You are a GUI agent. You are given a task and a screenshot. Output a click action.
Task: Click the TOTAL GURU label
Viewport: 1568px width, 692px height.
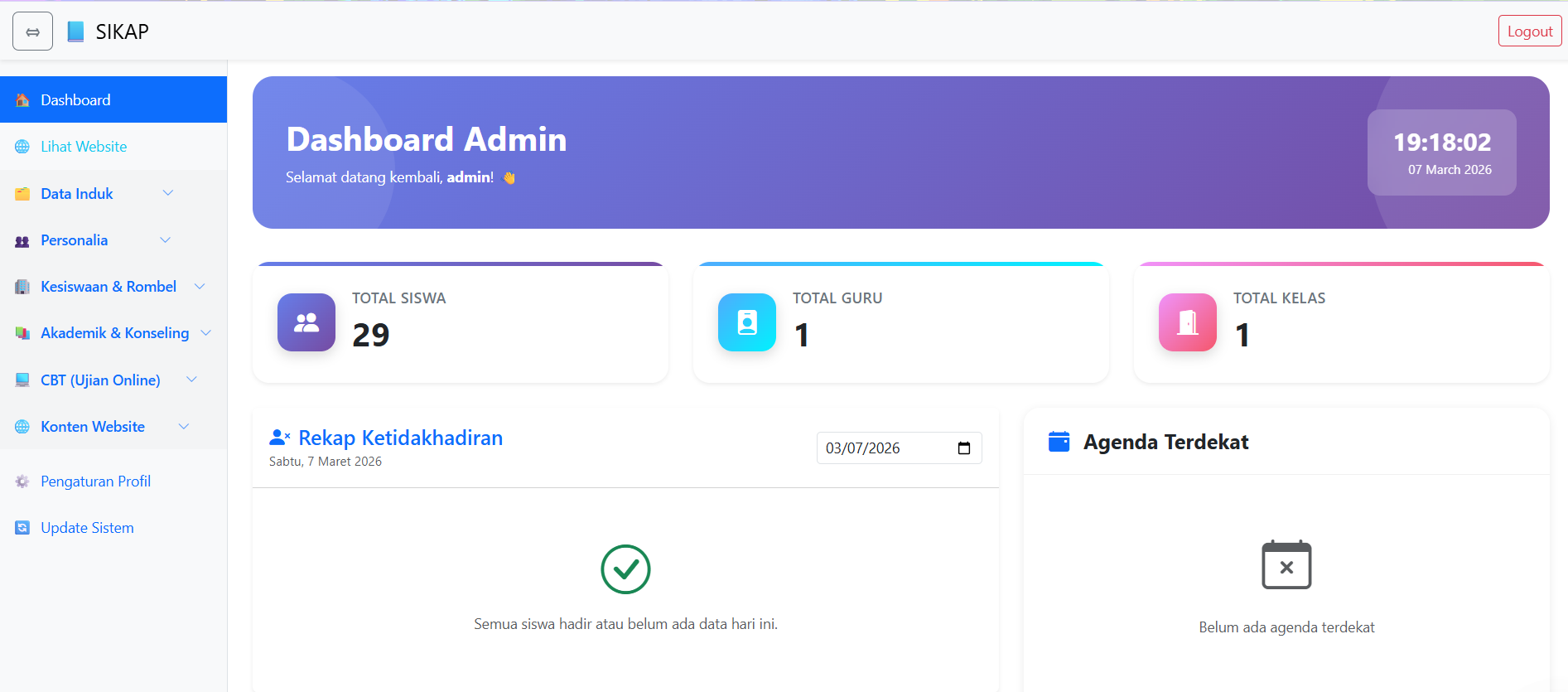pos(837,298)
